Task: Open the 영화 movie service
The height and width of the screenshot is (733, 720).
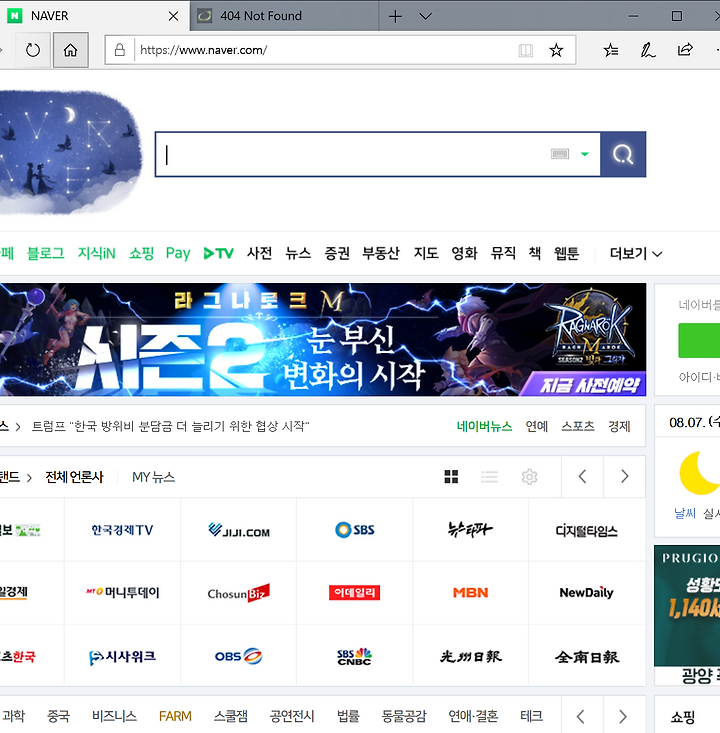Action: click(x=464, y=253)
